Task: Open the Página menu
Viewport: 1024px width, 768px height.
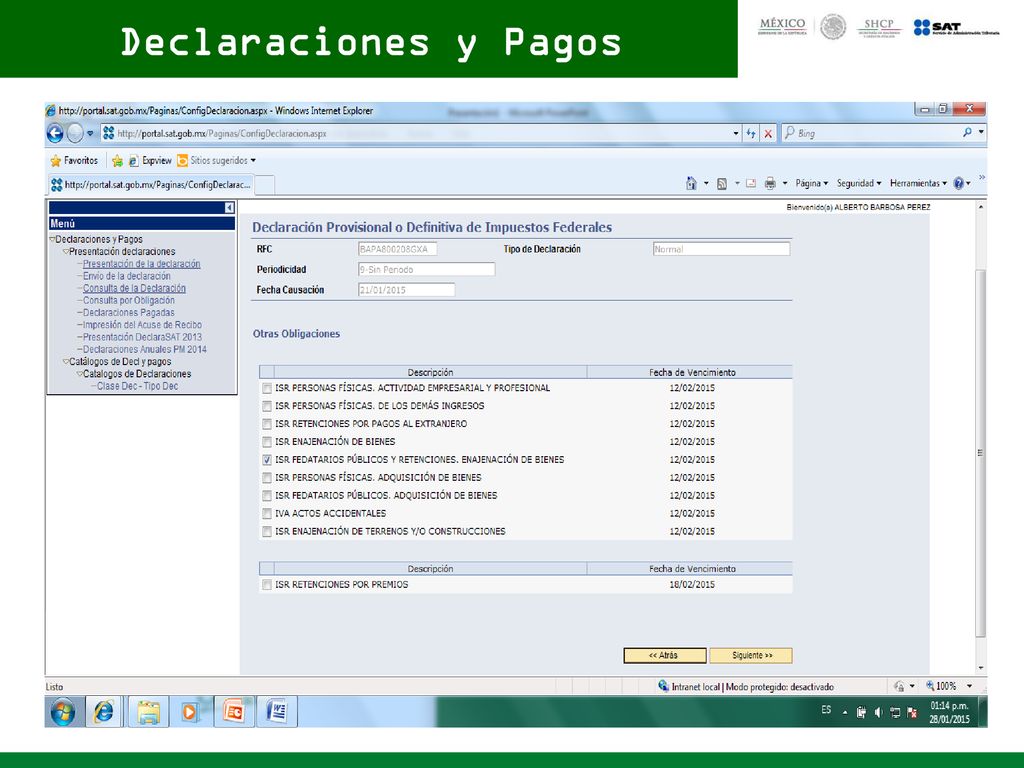Action: coord(811,184)
